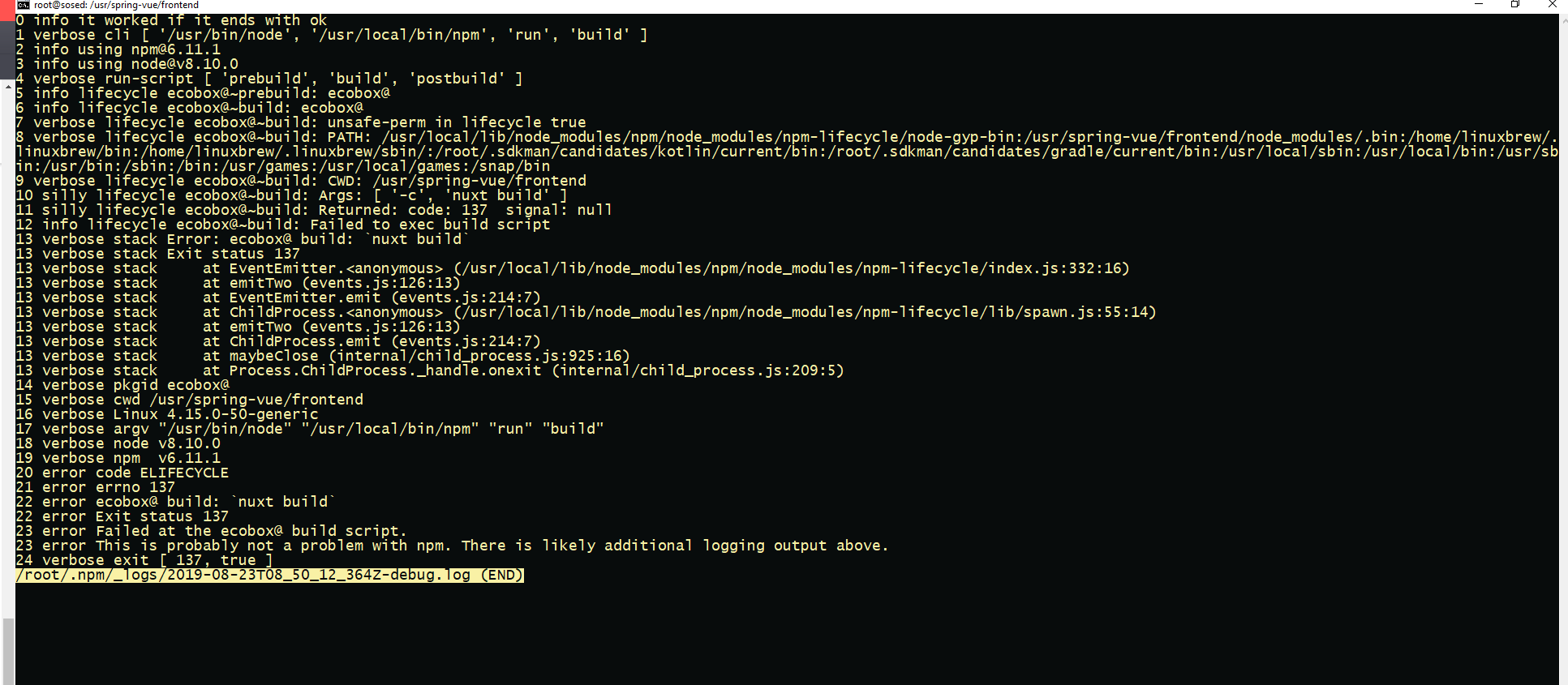Click the verbose npm v6.11.1 line
This screenshot has width=1568, height=685.
118,457
